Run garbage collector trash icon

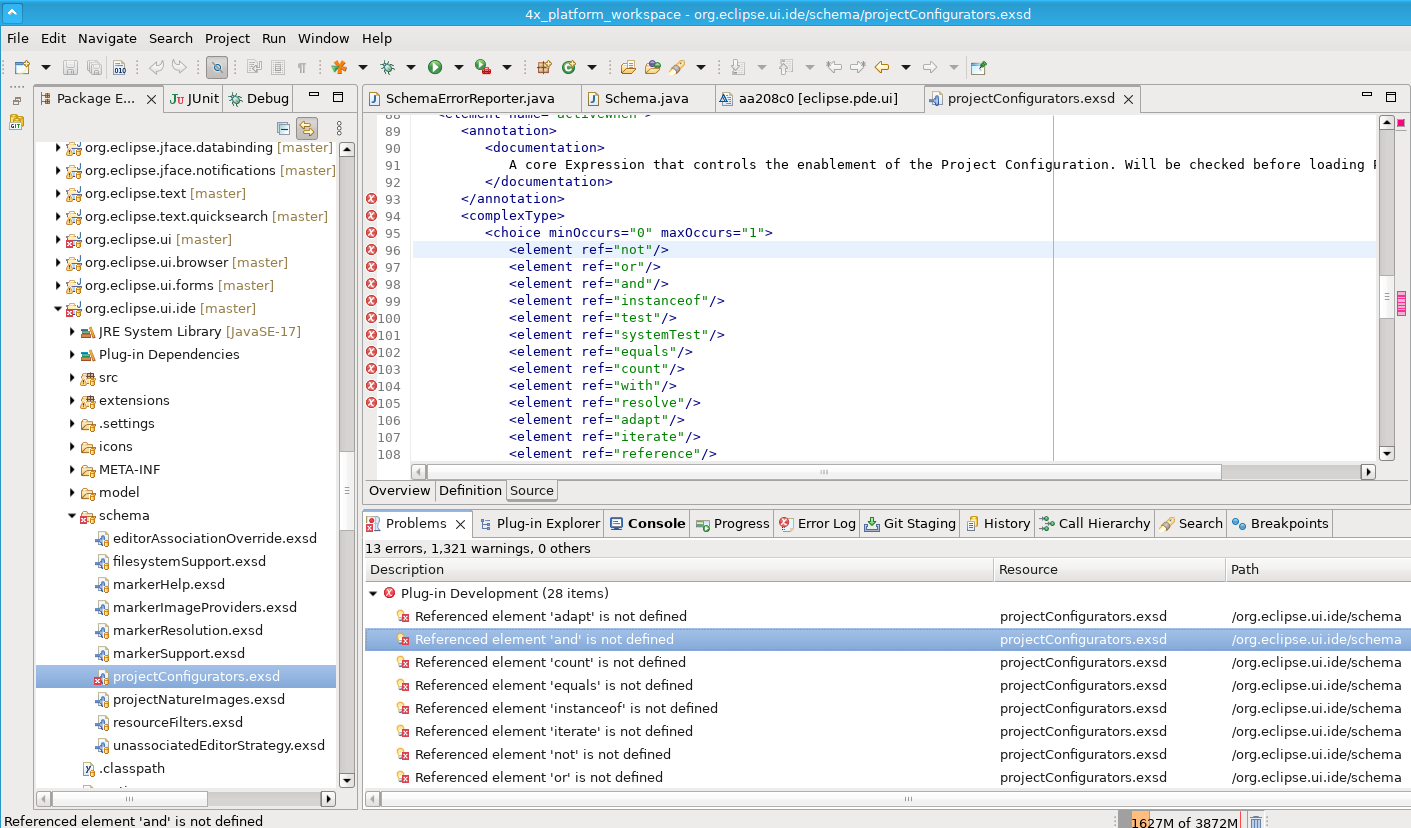coord(1255,821)
